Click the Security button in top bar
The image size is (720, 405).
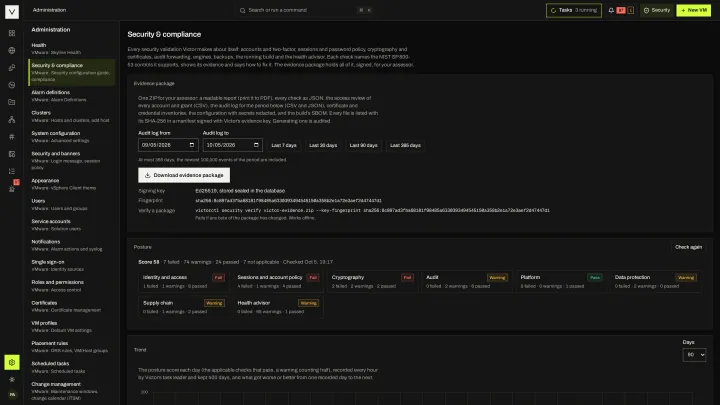[x=657, y=10]
